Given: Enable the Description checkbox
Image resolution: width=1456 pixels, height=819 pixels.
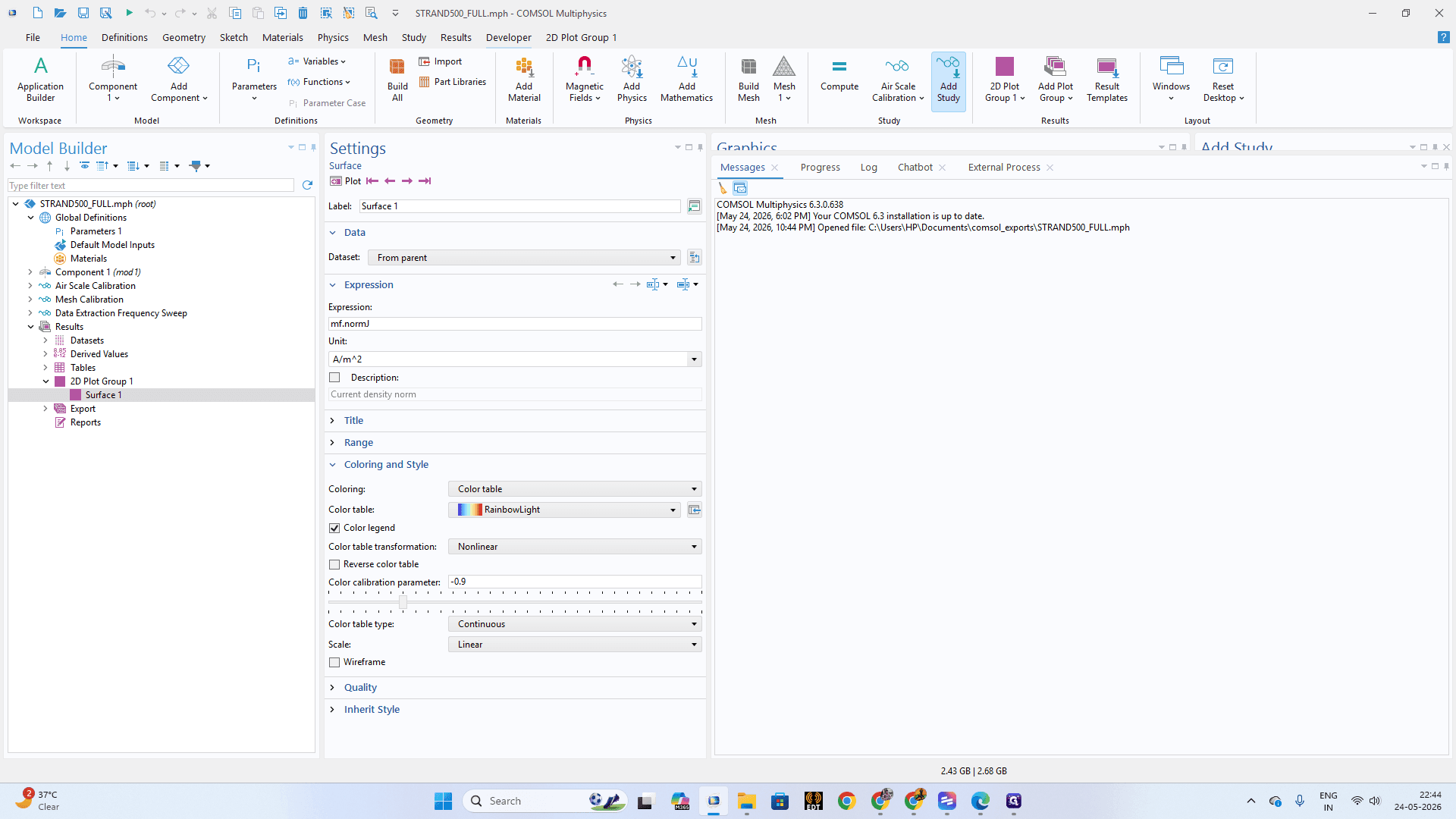Looking at the screenshot, I should point(334,378).
